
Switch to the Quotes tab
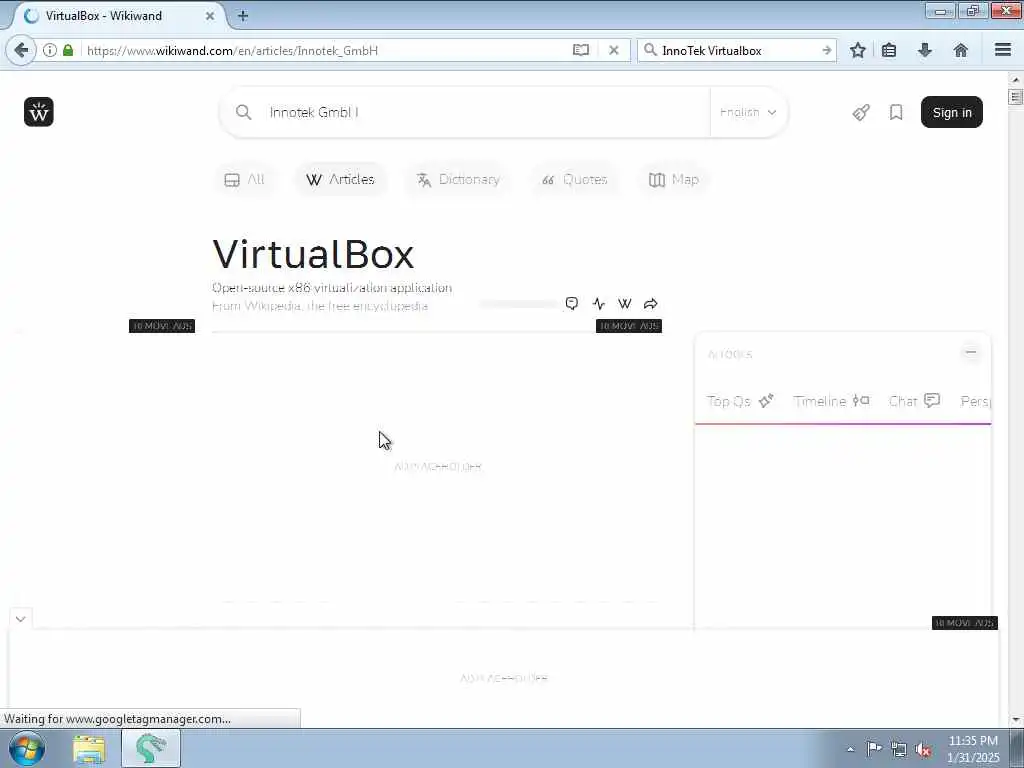(575, 180)
